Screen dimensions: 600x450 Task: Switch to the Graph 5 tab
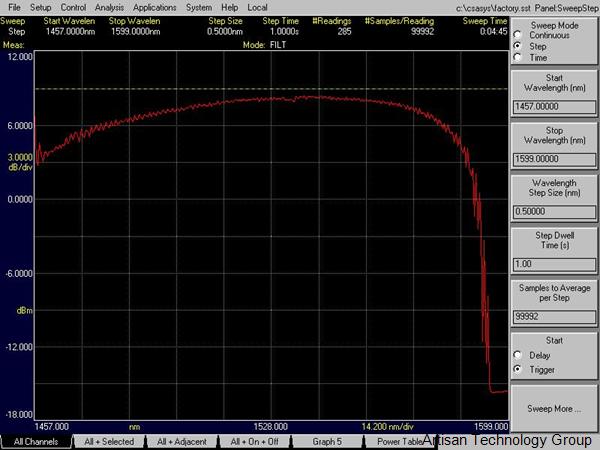coord(326,441)
